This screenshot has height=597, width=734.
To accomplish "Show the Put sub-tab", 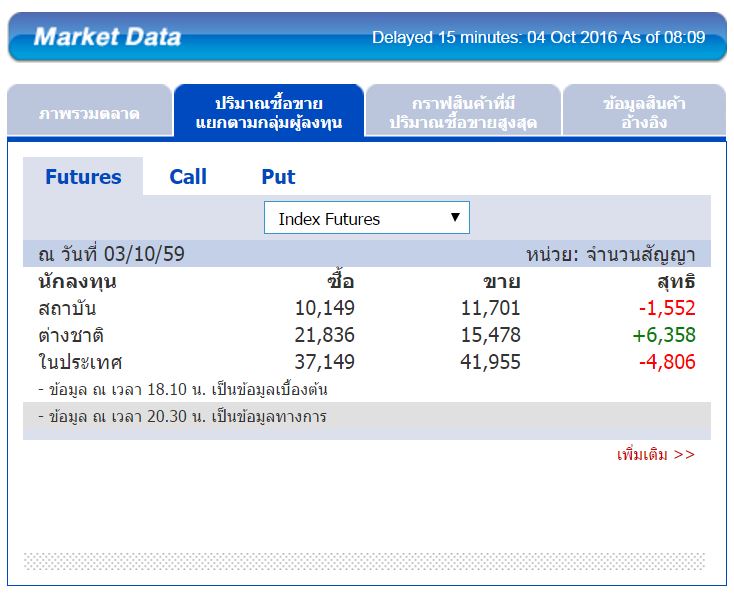I will tap(278, 177).
